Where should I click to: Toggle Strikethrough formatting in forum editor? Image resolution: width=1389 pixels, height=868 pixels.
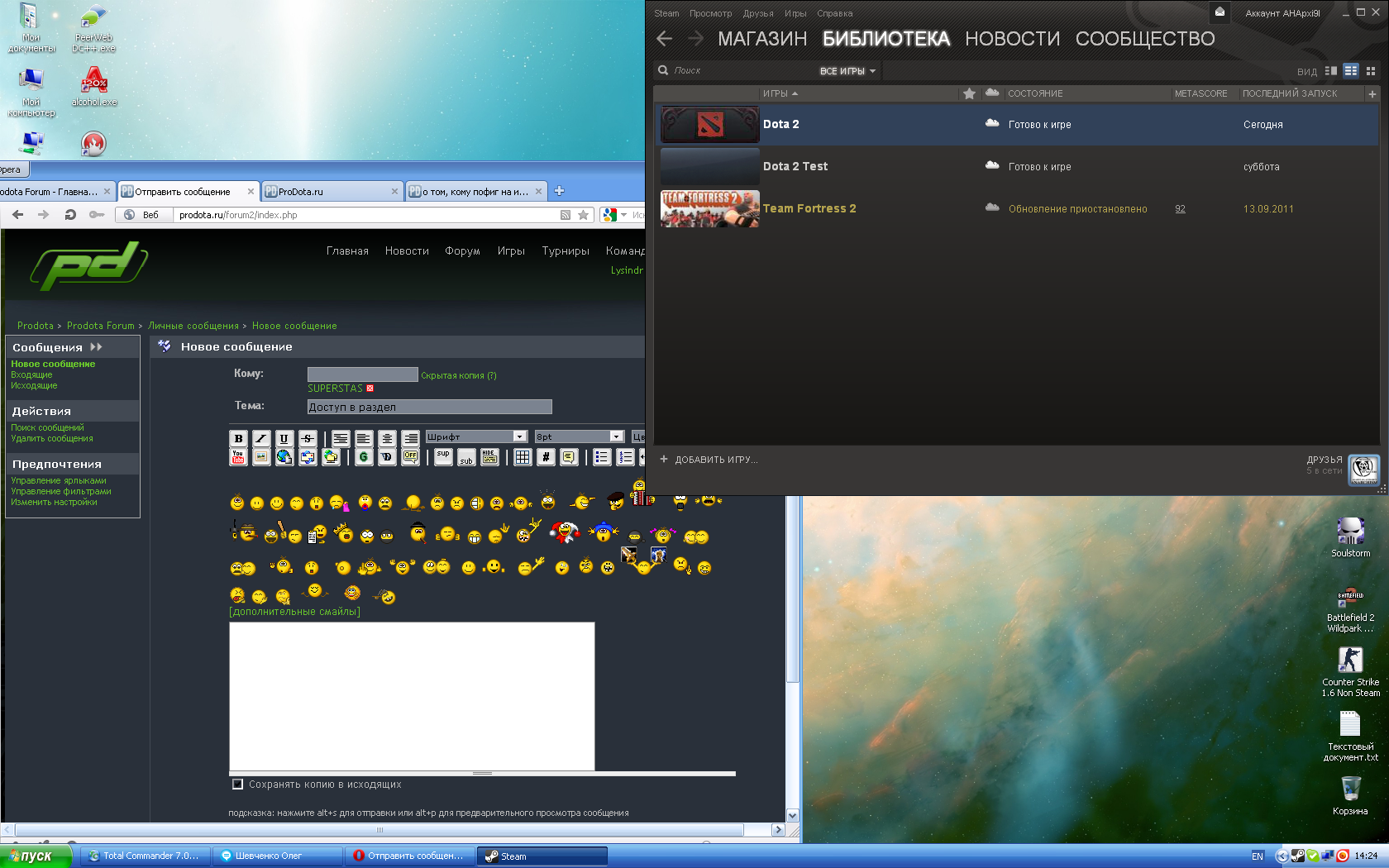point(308,438)
